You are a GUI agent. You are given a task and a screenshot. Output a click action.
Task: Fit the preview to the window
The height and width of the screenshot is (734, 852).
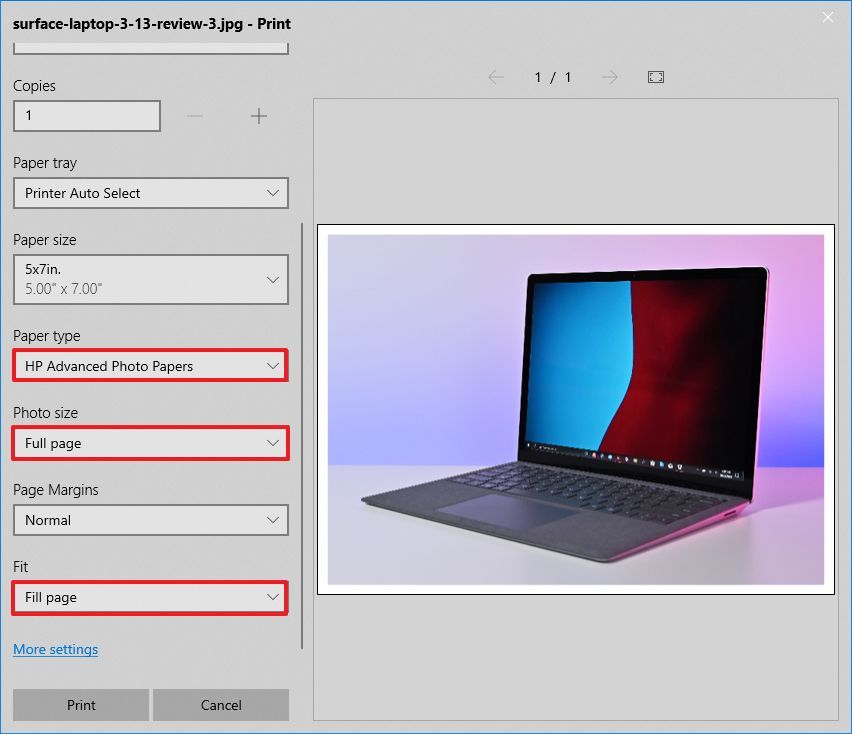tap(655, 77)
